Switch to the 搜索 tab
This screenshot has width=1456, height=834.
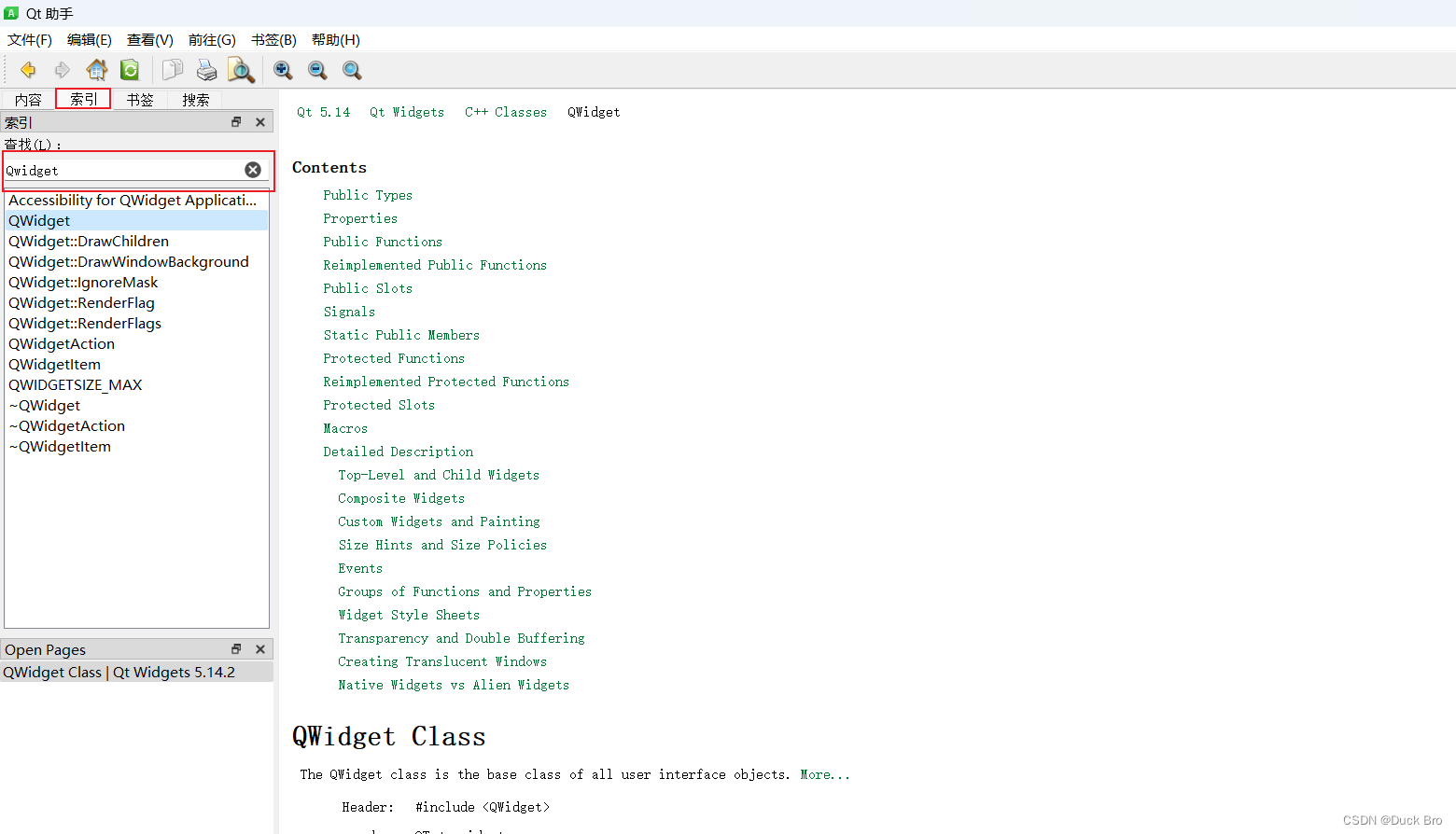196,100
